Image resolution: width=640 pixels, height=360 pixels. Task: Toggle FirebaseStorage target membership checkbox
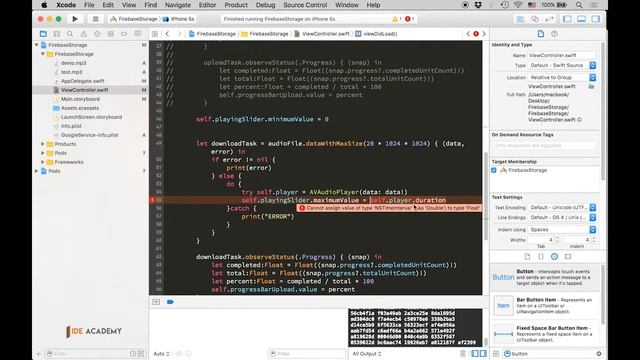494,170
